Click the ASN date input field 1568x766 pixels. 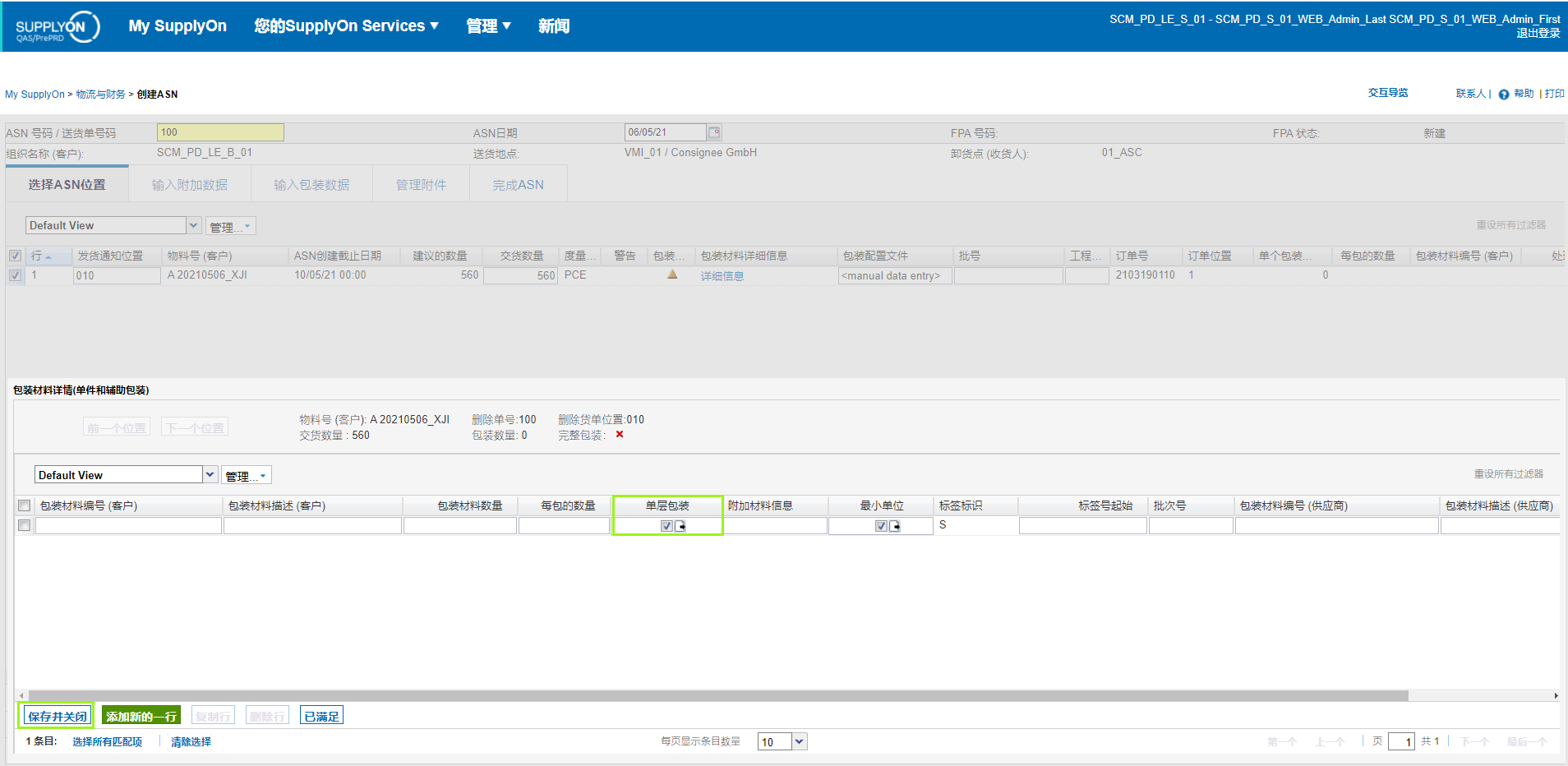pos(665,132)
